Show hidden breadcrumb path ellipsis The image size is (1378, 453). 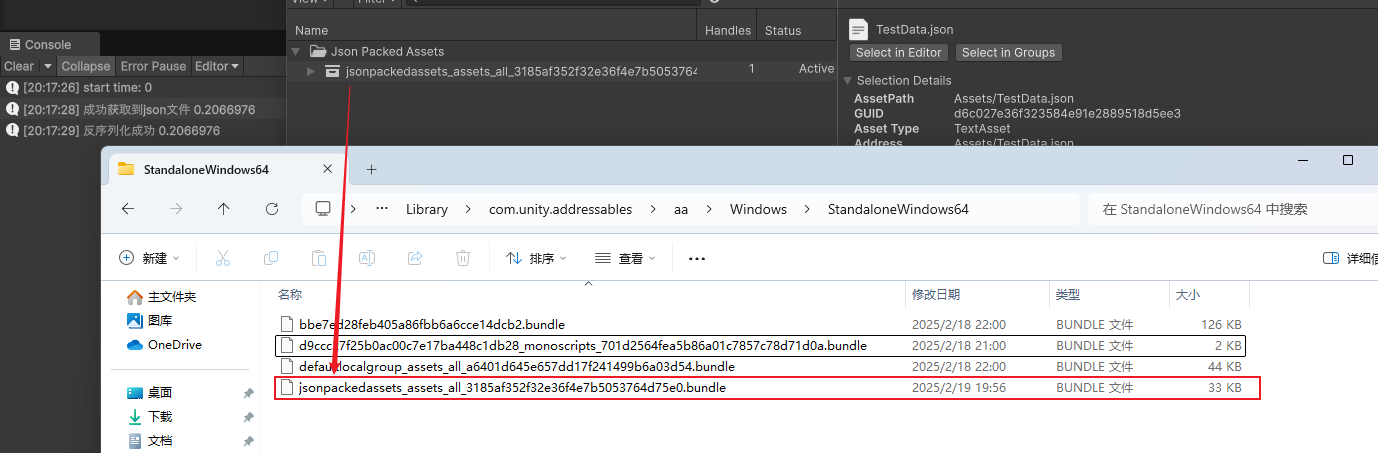pos(381,209)
